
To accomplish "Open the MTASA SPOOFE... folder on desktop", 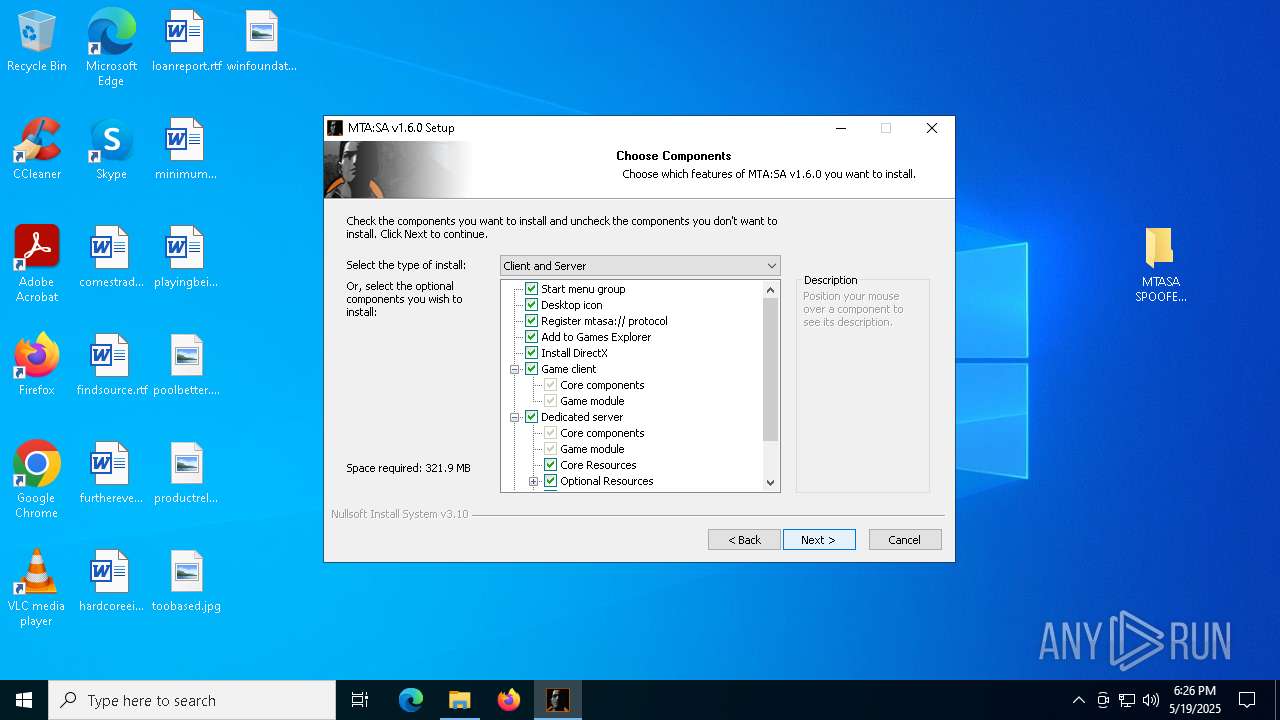I will 1160,265.
